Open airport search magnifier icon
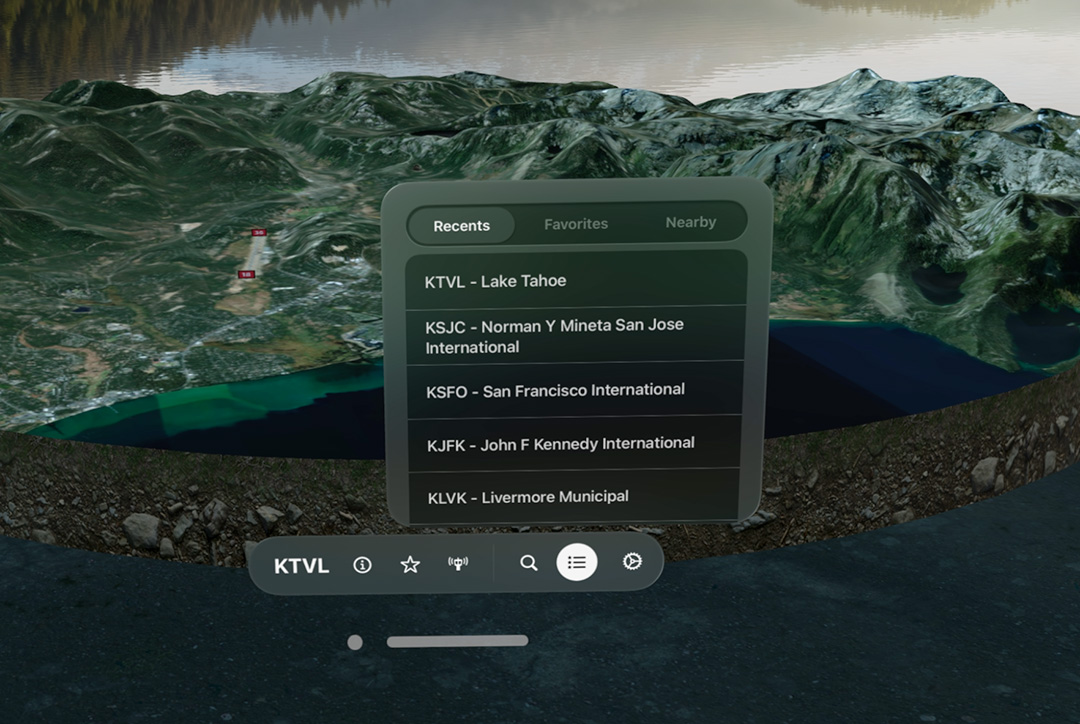Viewport: 1080px width, 724px height. (528, 563)
